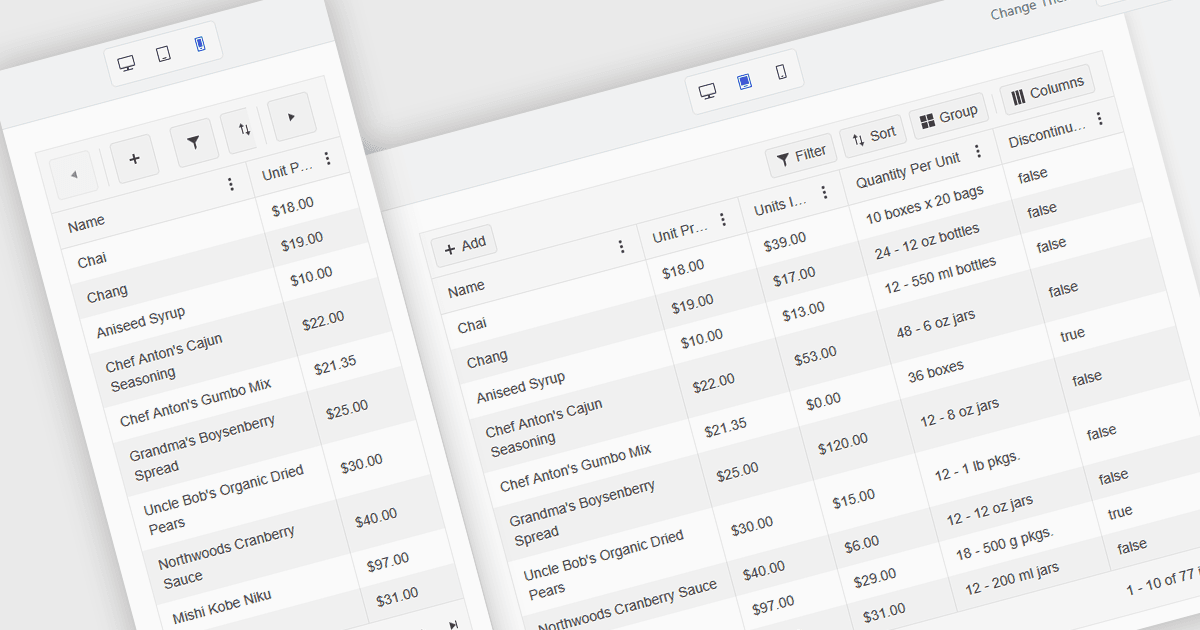The image size is (1200, 630).
Task: Click the left arrow toolbar scroll button
Action: coord(76,175)
